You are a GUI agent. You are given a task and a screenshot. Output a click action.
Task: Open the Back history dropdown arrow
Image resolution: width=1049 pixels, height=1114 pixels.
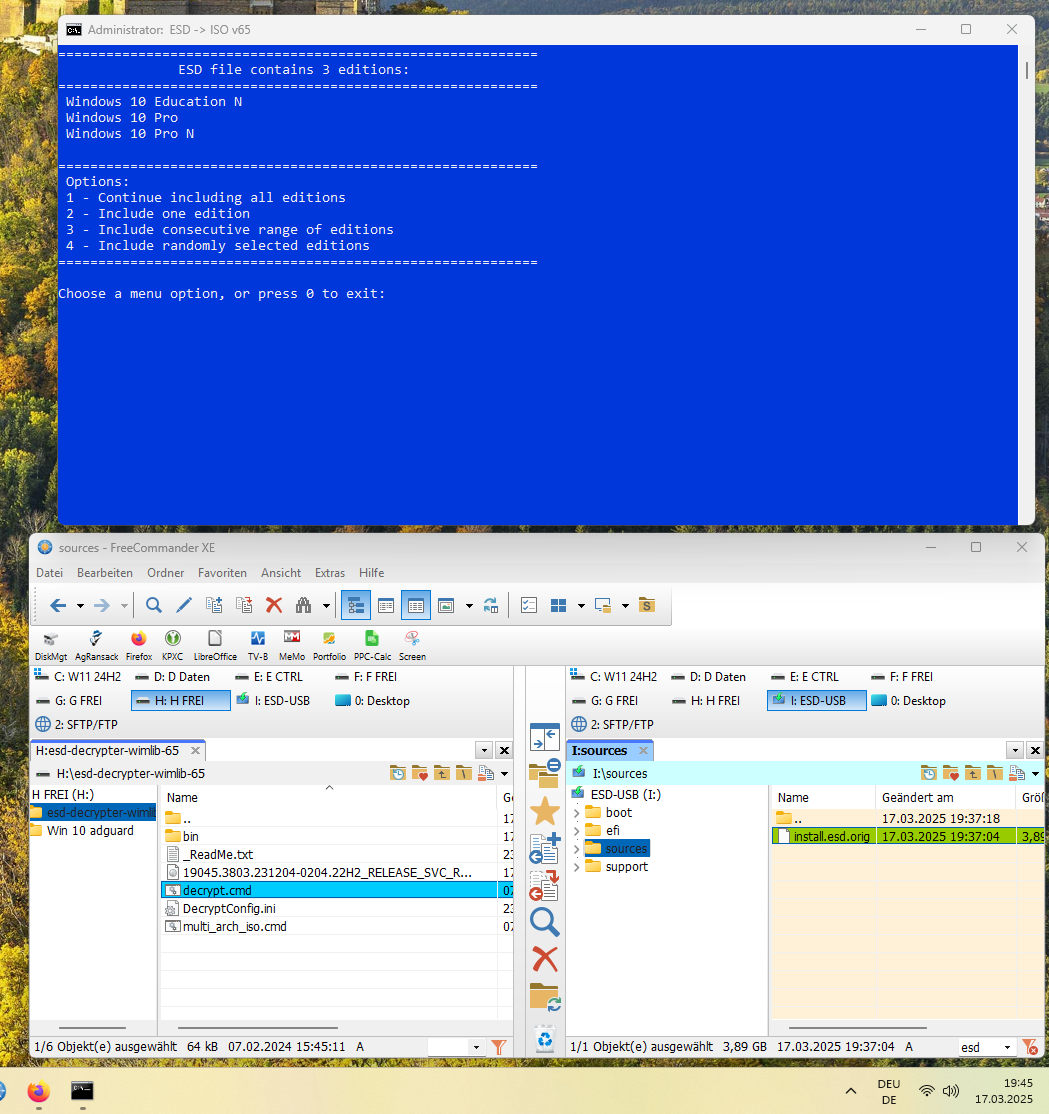tap(80, 606)
